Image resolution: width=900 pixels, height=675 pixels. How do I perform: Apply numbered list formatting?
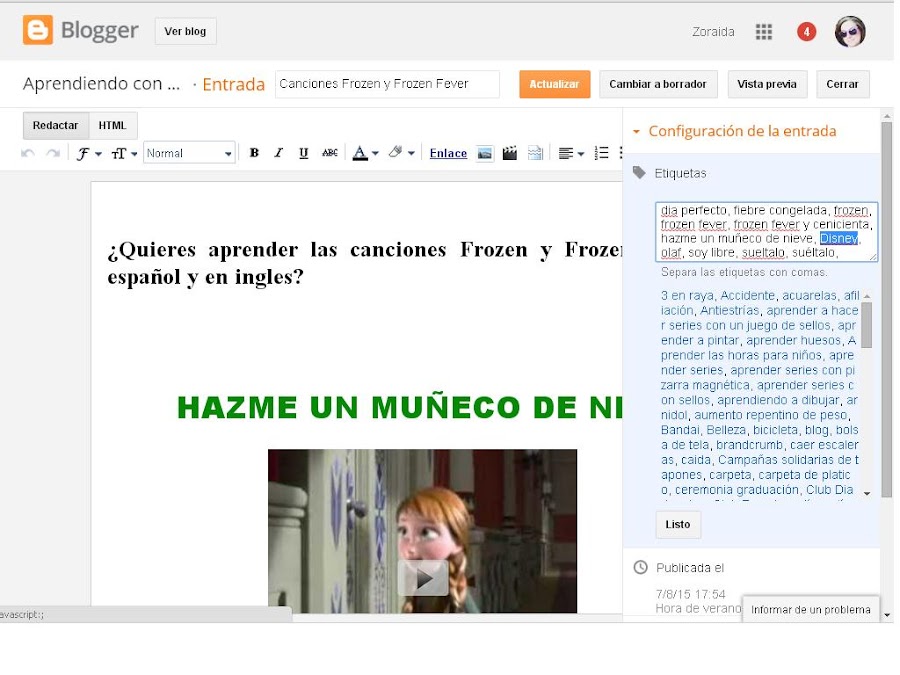point(602,153)
